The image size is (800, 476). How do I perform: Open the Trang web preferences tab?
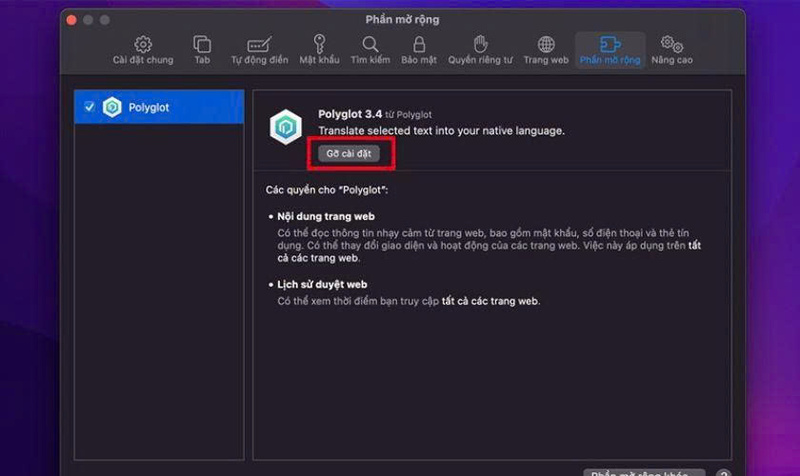tap(546, 50)
